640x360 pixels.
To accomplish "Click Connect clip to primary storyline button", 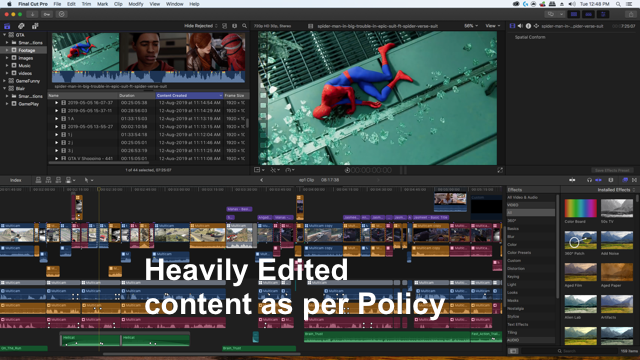I will tap(38, 180).
